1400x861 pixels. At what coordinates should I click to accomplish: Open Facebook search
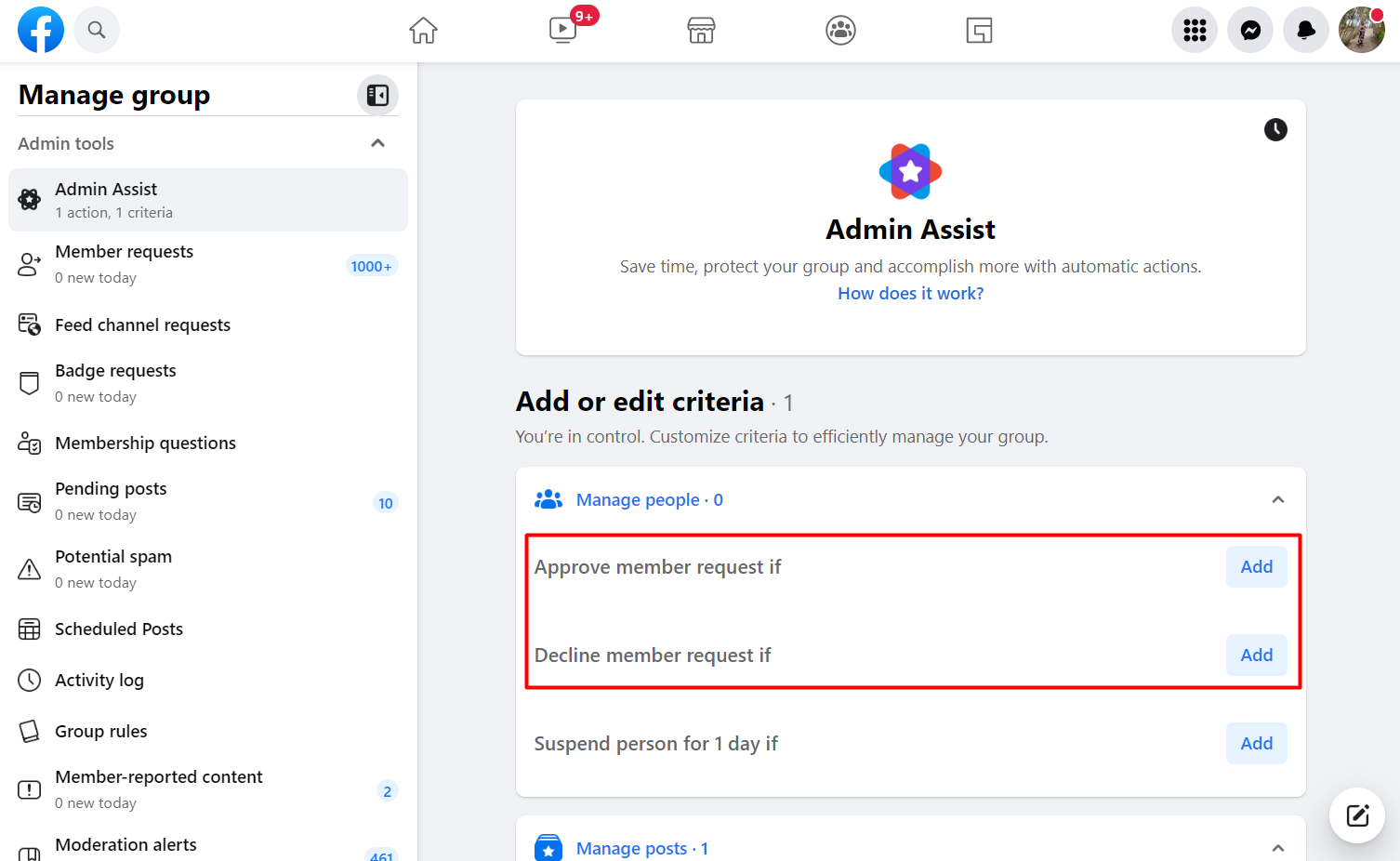97,30
